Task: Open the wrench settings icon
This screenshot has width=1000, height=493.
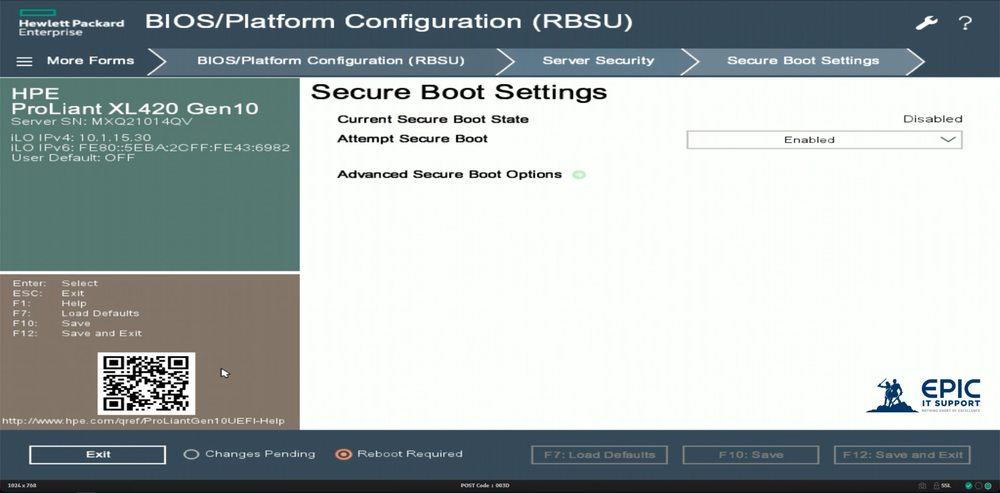Action: coord(926,23)
